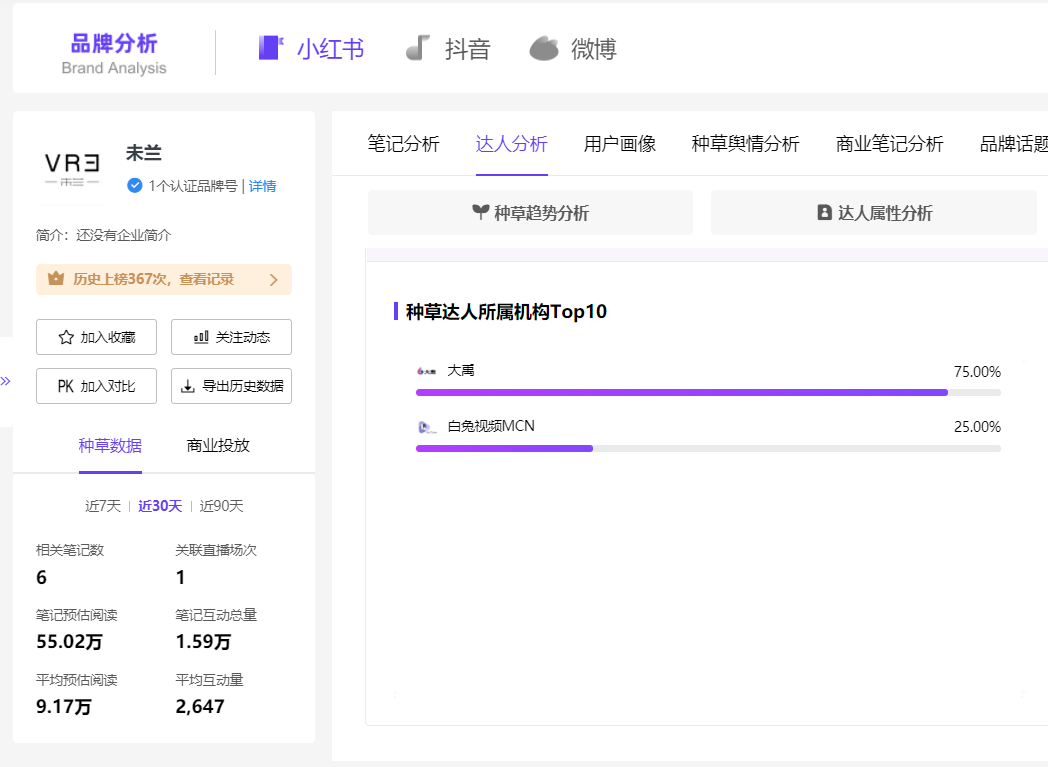The width and height of the screenshot is (1048, 767).
Task: Open the 商业笔记分析 tab
Action: click(890, 144)
